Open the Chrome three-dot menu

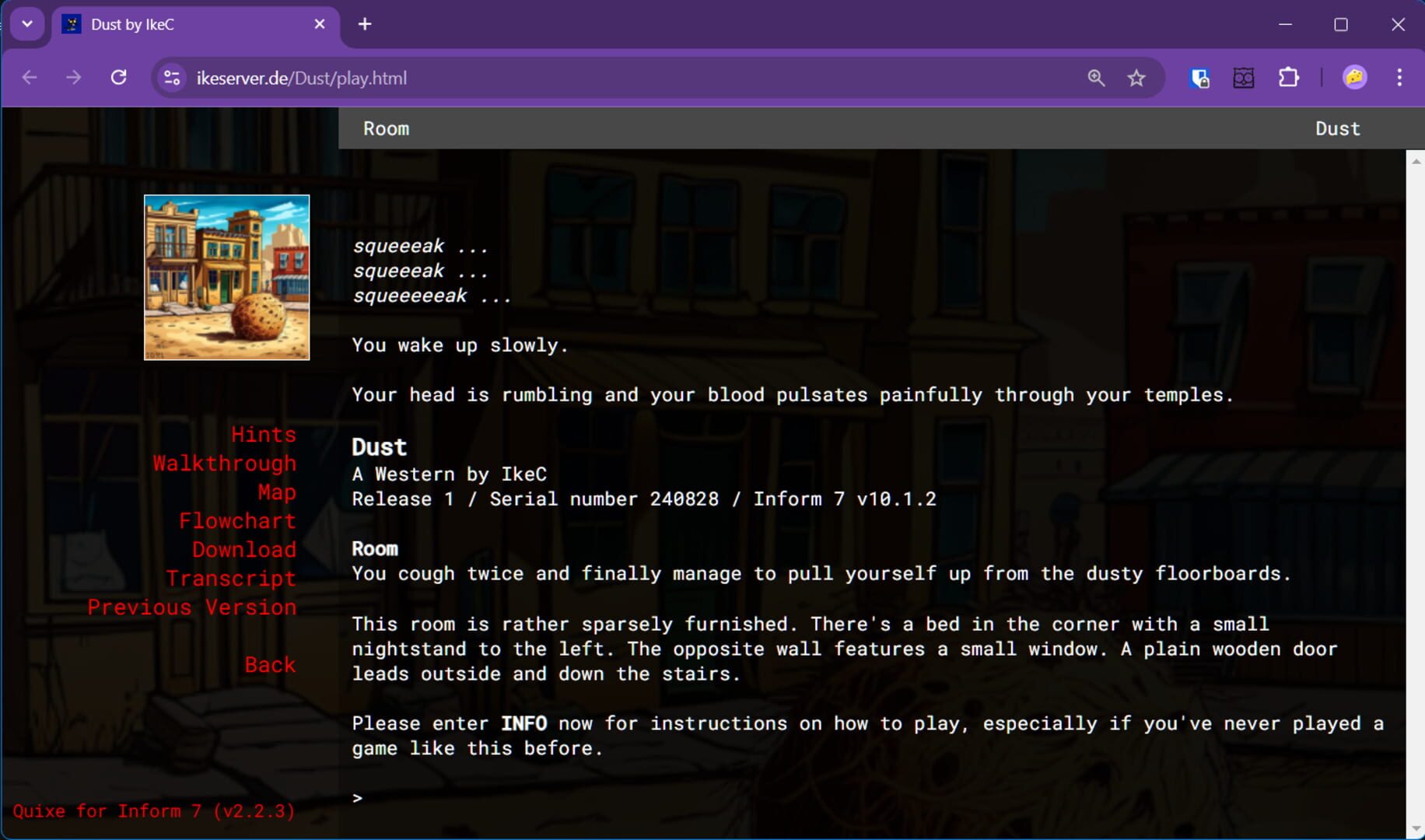1398,78
